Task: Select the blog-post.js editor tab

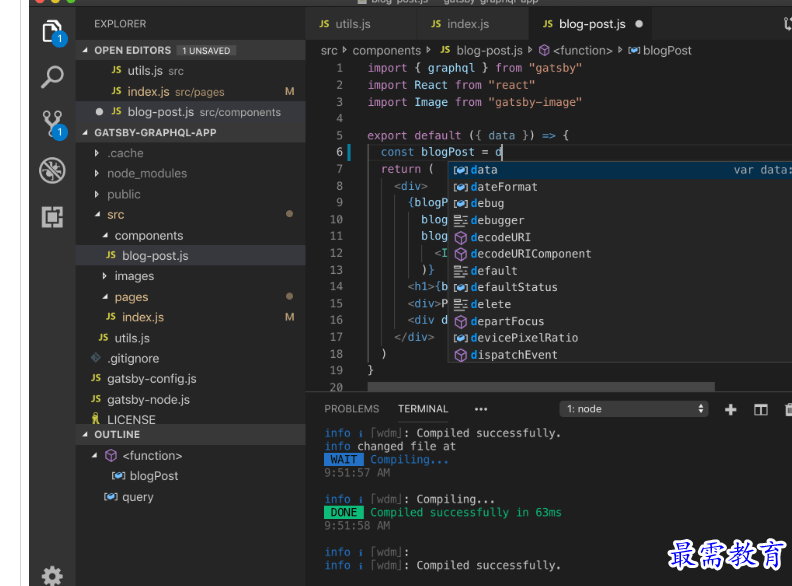Action: coord(589,24)
